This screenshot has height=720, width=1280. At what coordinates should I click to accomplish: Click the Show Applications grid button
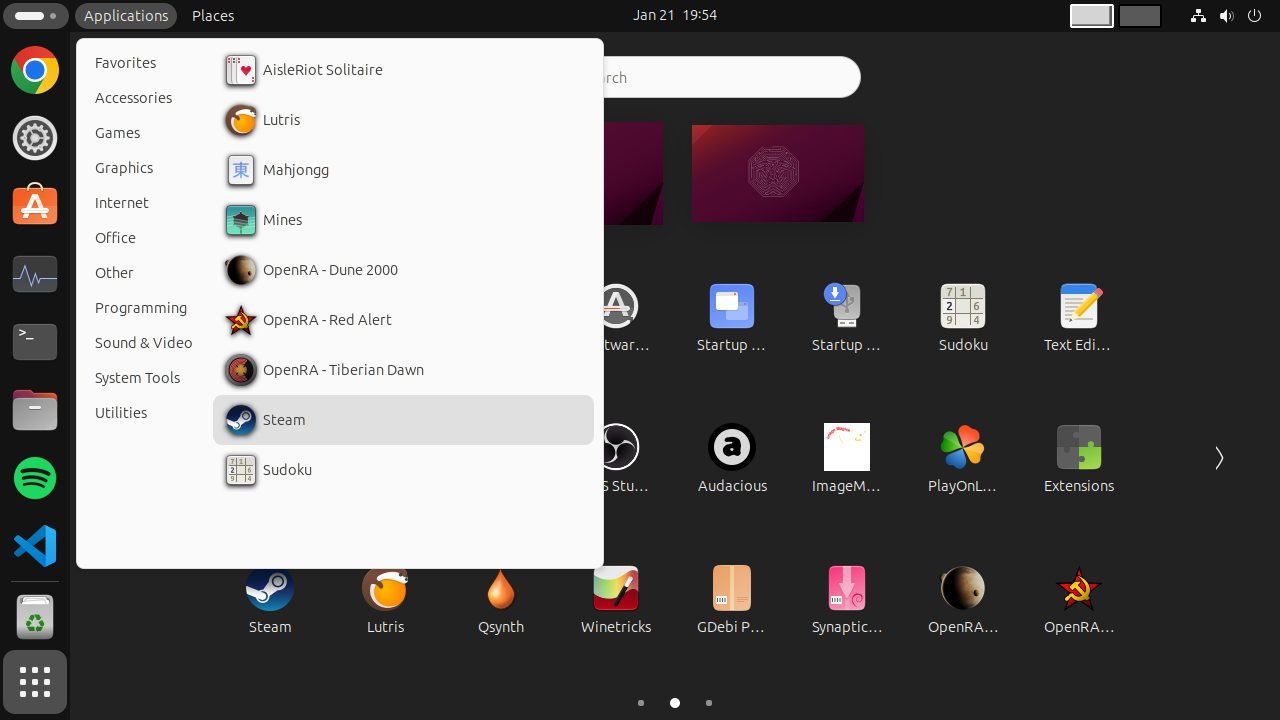tap(35, 682)
